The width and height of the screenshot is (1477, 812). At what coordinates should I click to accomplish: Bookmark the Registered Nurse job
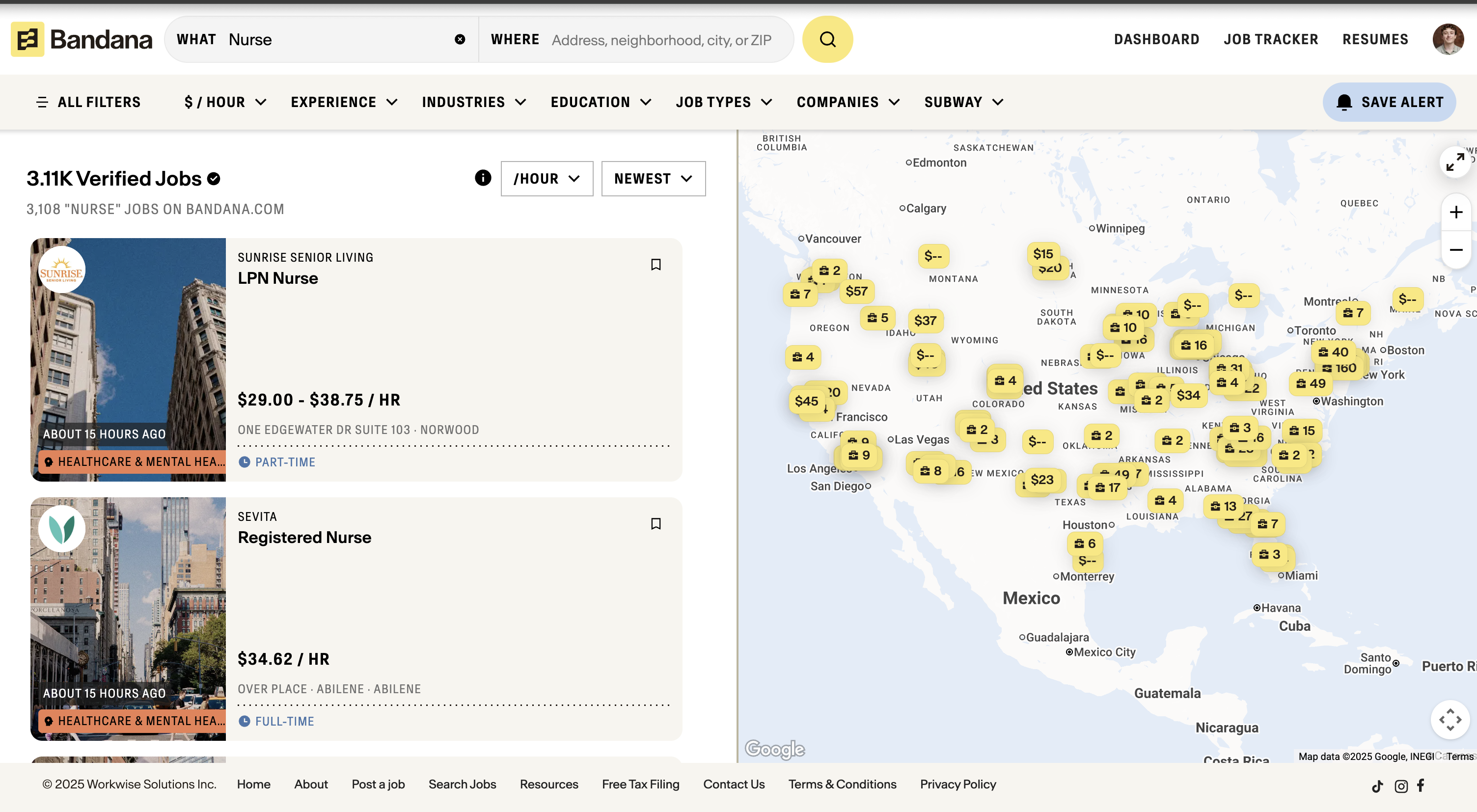(x=656, y=523)
